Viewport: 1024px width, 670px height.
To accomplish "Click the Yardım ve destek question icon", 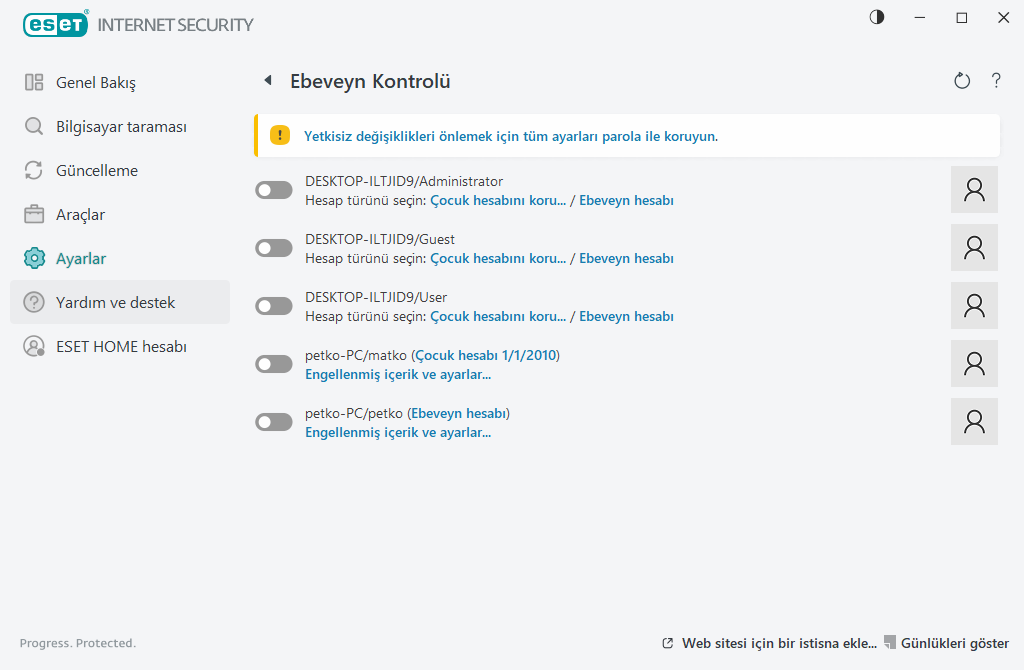I will (34, 302).
